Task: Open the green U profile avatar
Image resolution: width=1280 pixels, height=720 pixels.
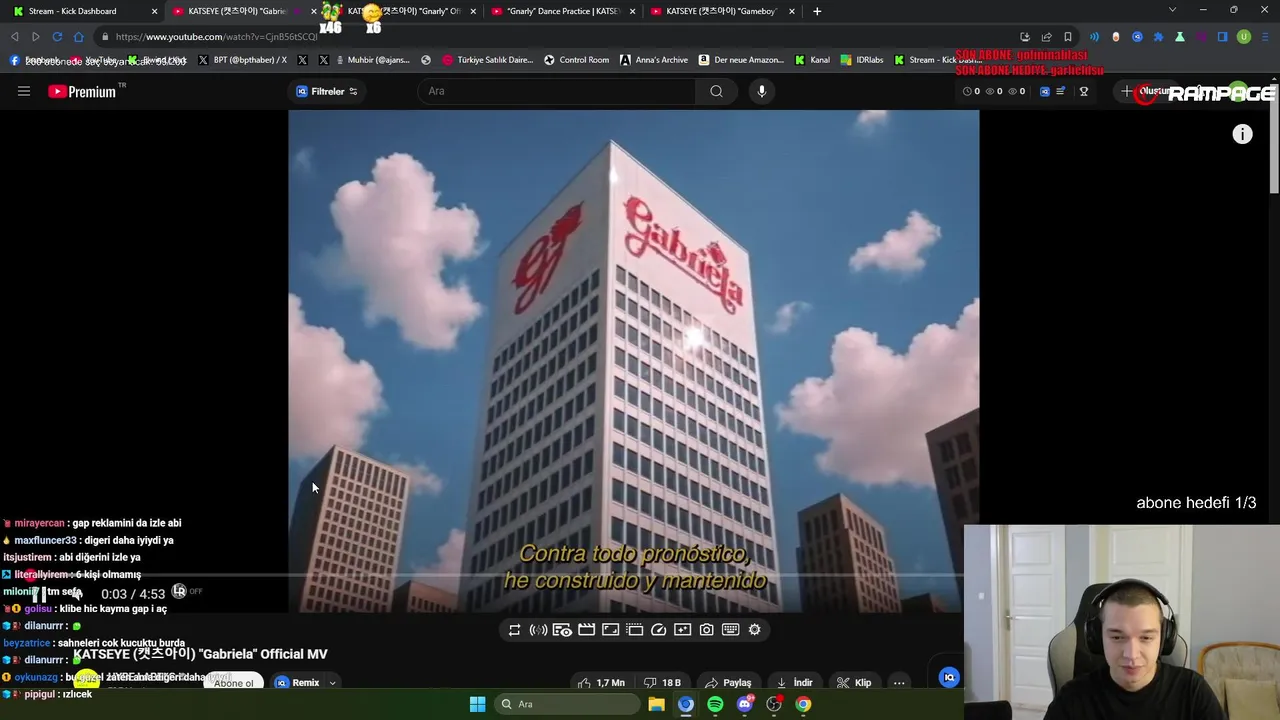Action: pos(1244,37)
